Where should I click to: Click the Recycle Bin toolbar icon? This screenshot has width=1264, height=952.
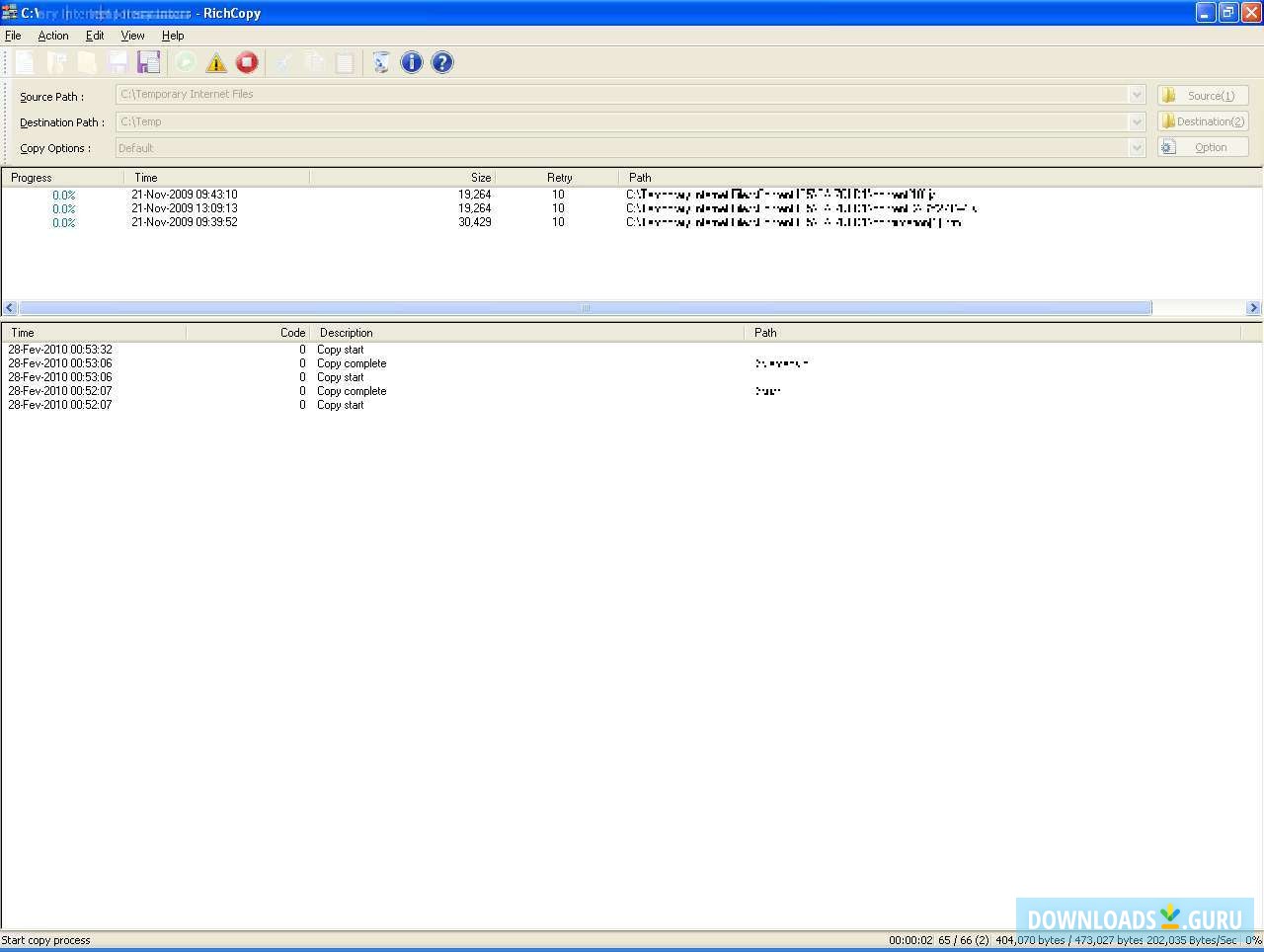point(380,62)
